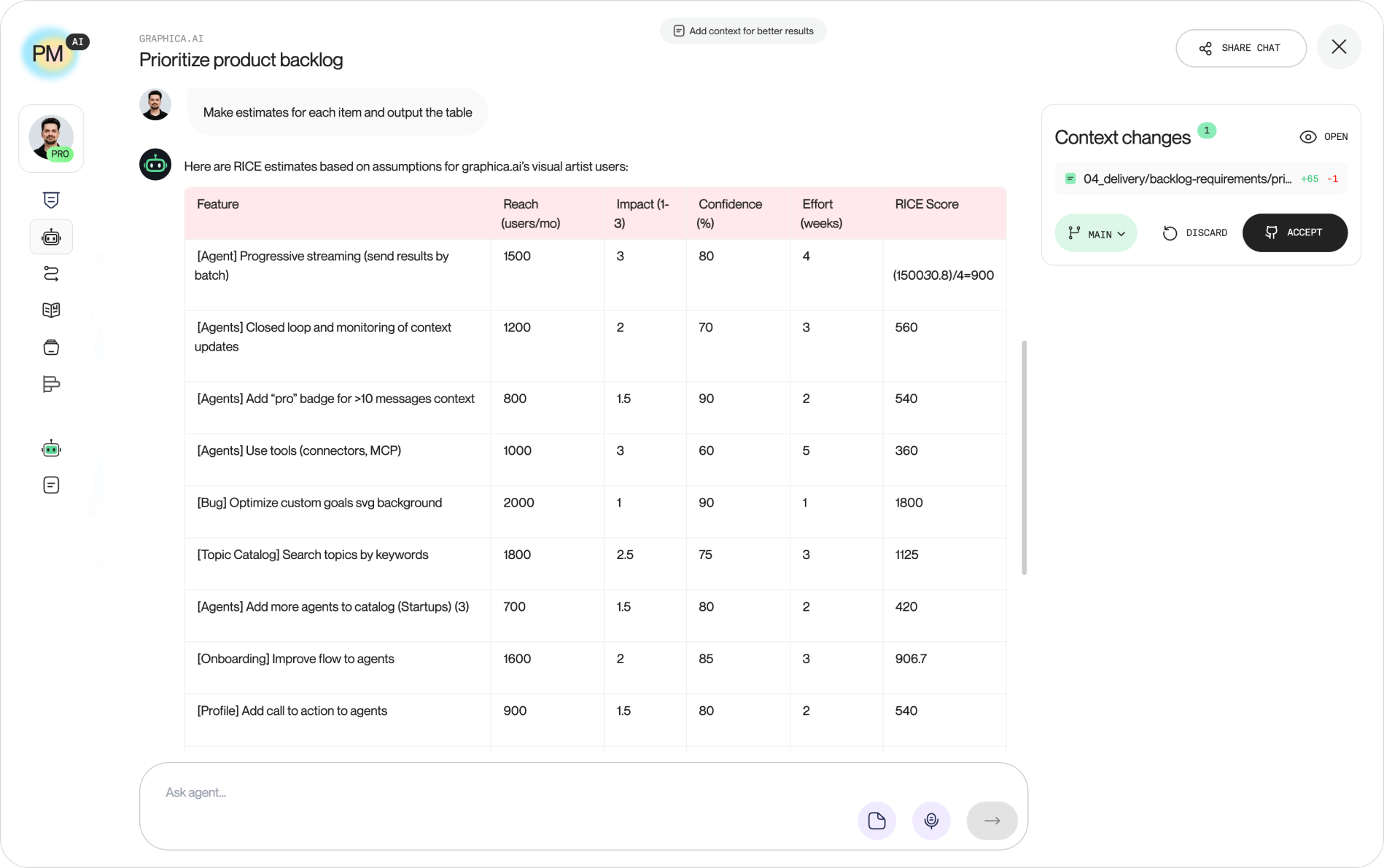
Task: Click the green-faced robot sidebar icon
Action: point(51,448)
